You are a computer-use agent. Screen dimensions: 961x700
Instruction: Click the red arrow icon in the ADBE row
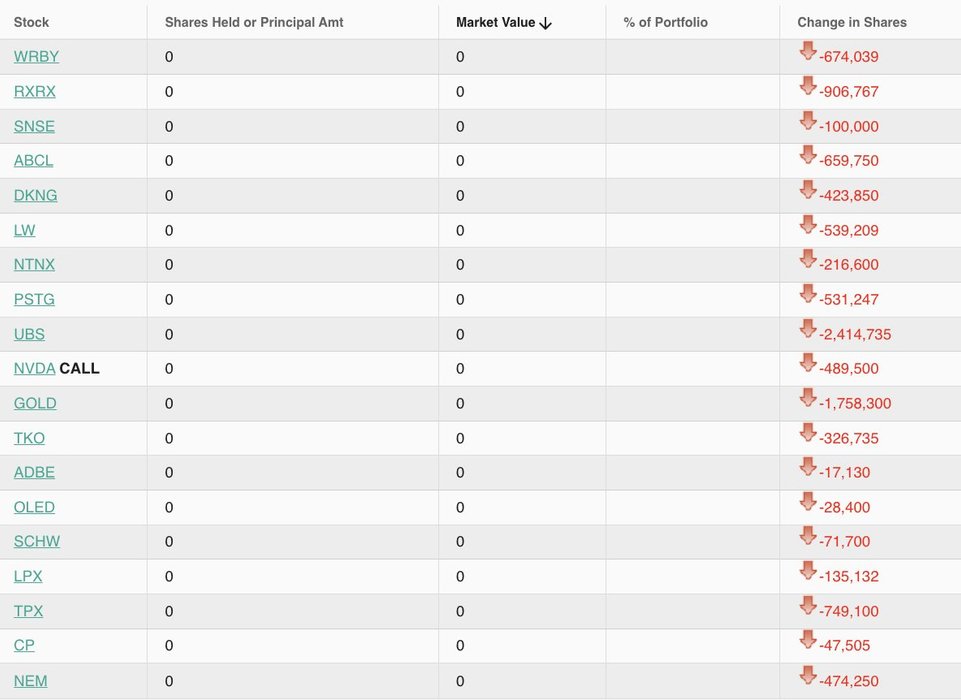click(x=808, y=466)
